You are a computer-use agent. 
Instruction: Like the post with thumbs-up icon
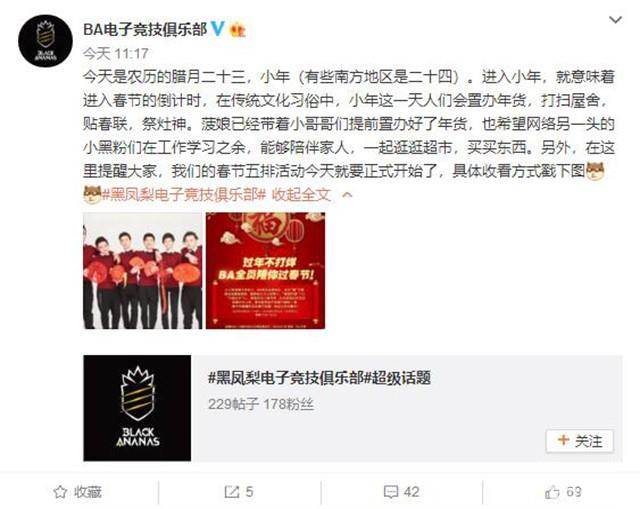(x=552, y=492)
